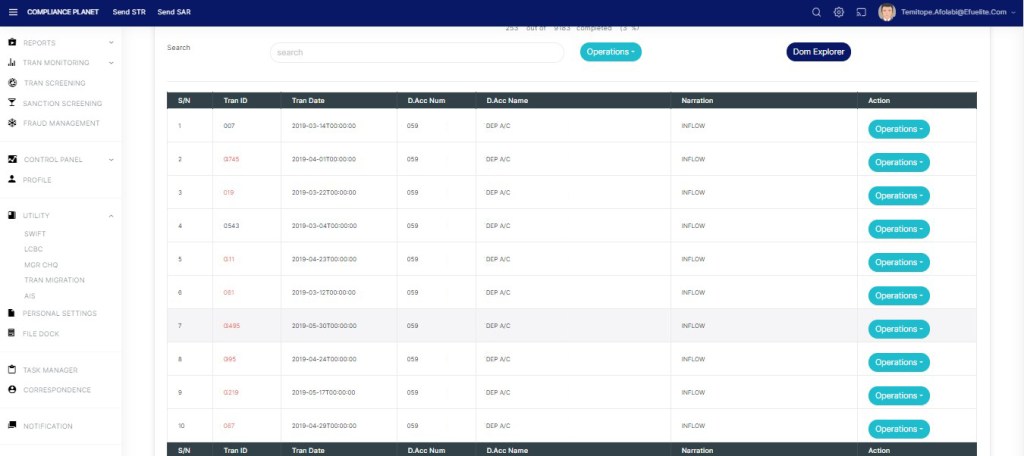Open Operations dropdown for row 1

click(x=898, y=129)
